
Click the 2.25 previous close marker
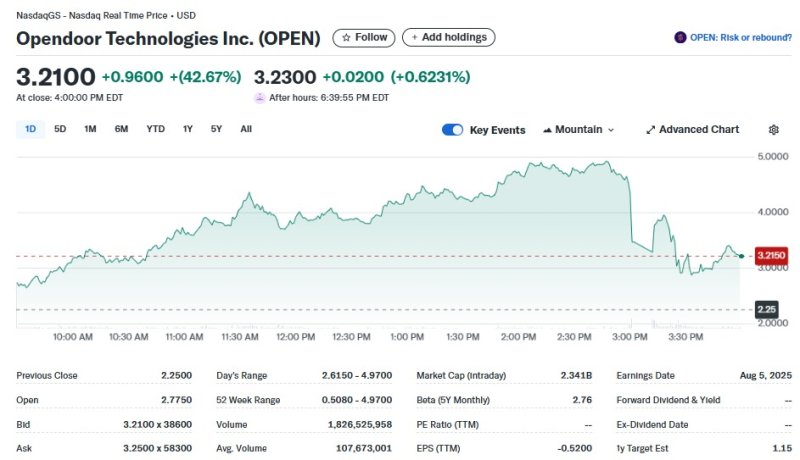[767, 309]
